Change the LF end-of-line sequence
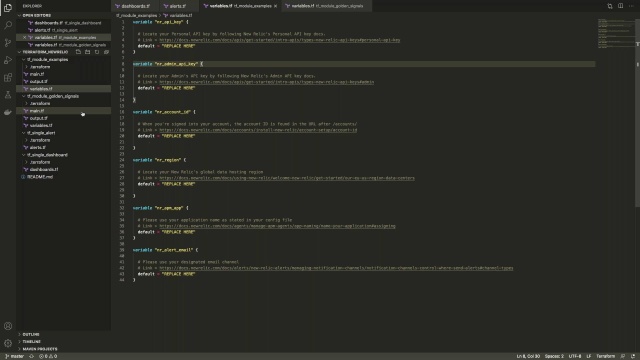 click(589, 356)
